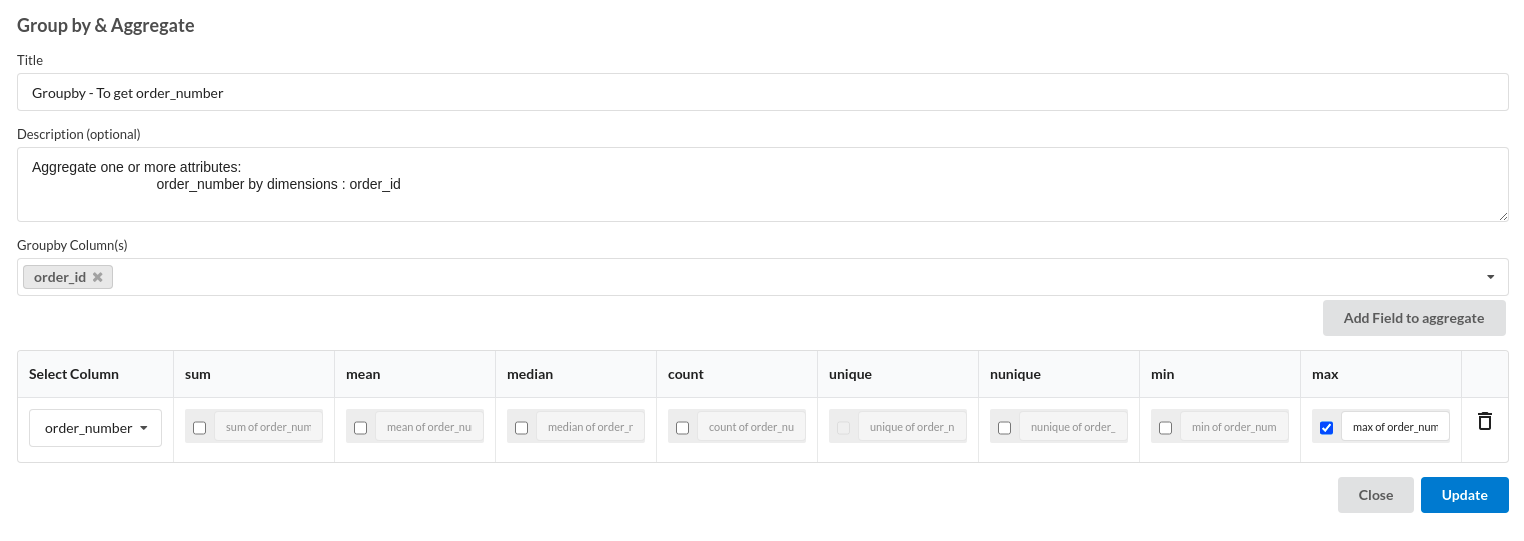
Task: Open the order_number Select Column dropdown
Action: click(x=96, y=428)
